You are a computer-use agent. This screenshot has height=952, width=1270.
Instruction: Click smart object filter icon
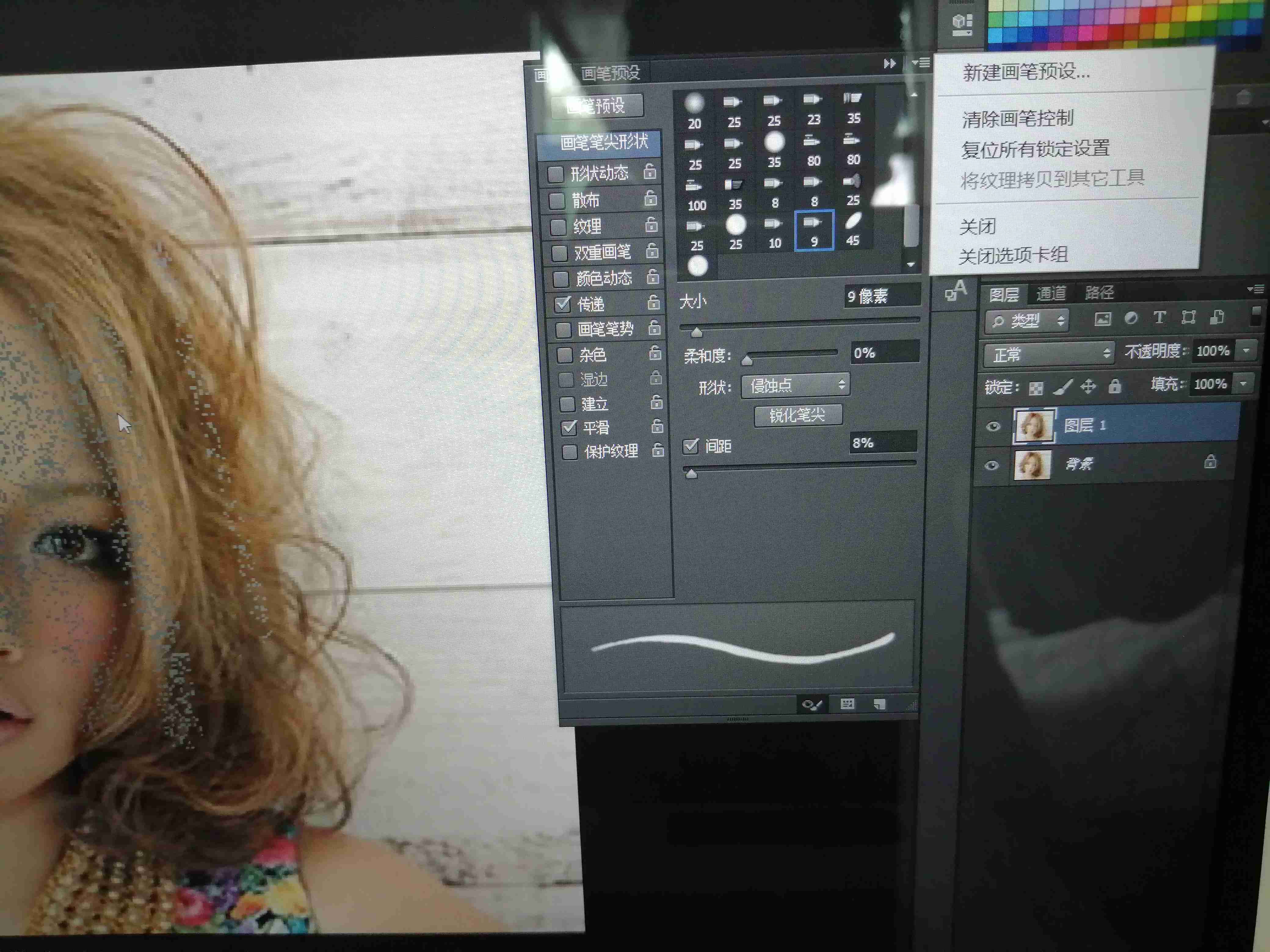coord(1217,317)
